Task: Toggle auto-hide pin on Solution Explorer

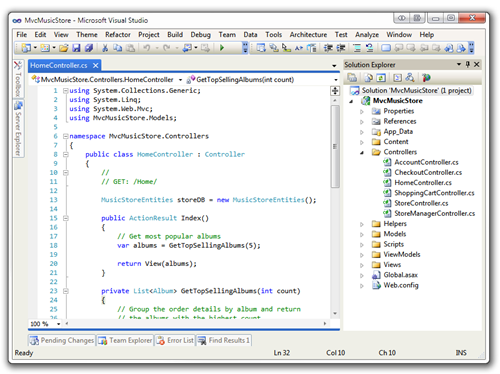Action: coord(468,64)
